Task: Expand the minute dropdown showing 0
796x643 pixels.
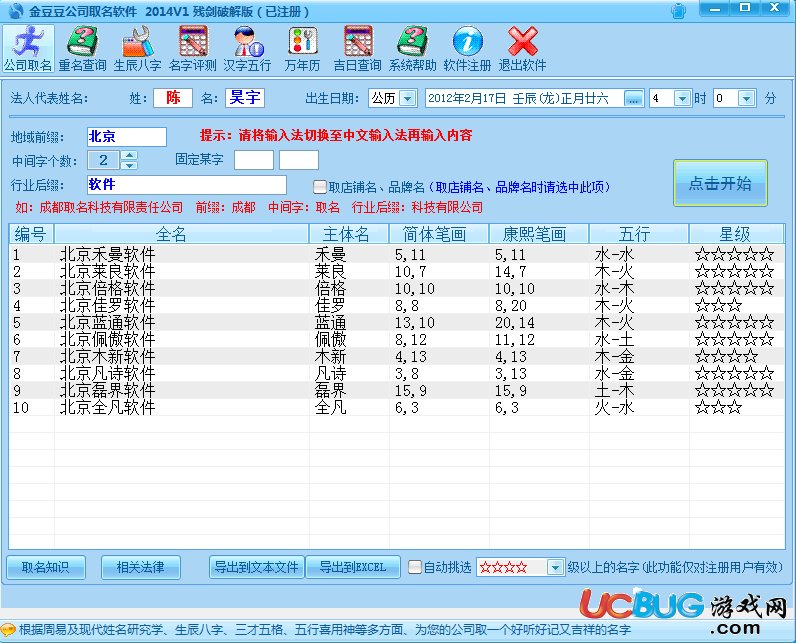Action: pyautogui.click(x=746, y=98)
